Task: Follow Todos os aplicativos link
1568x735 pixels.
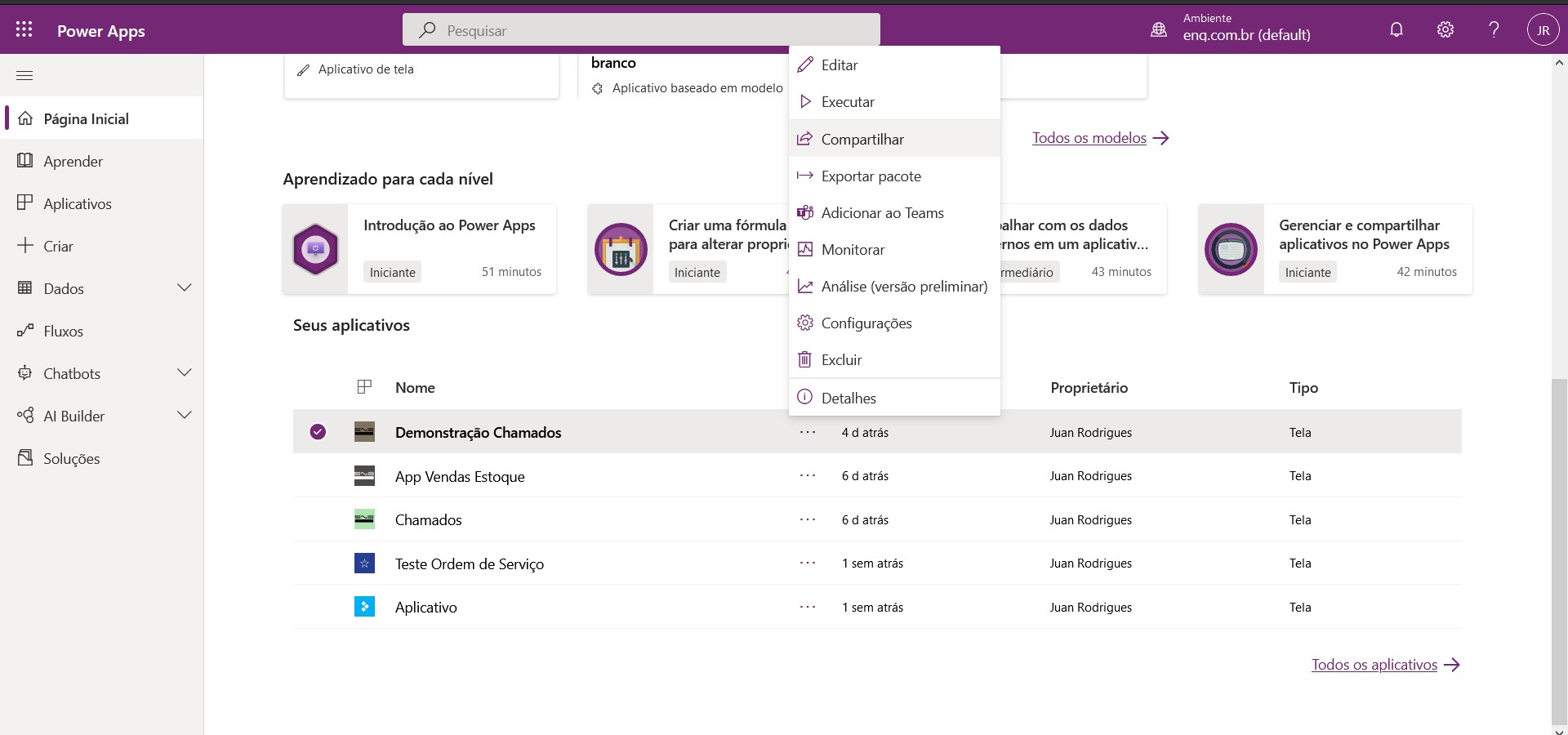Action: coord(1385,665)
